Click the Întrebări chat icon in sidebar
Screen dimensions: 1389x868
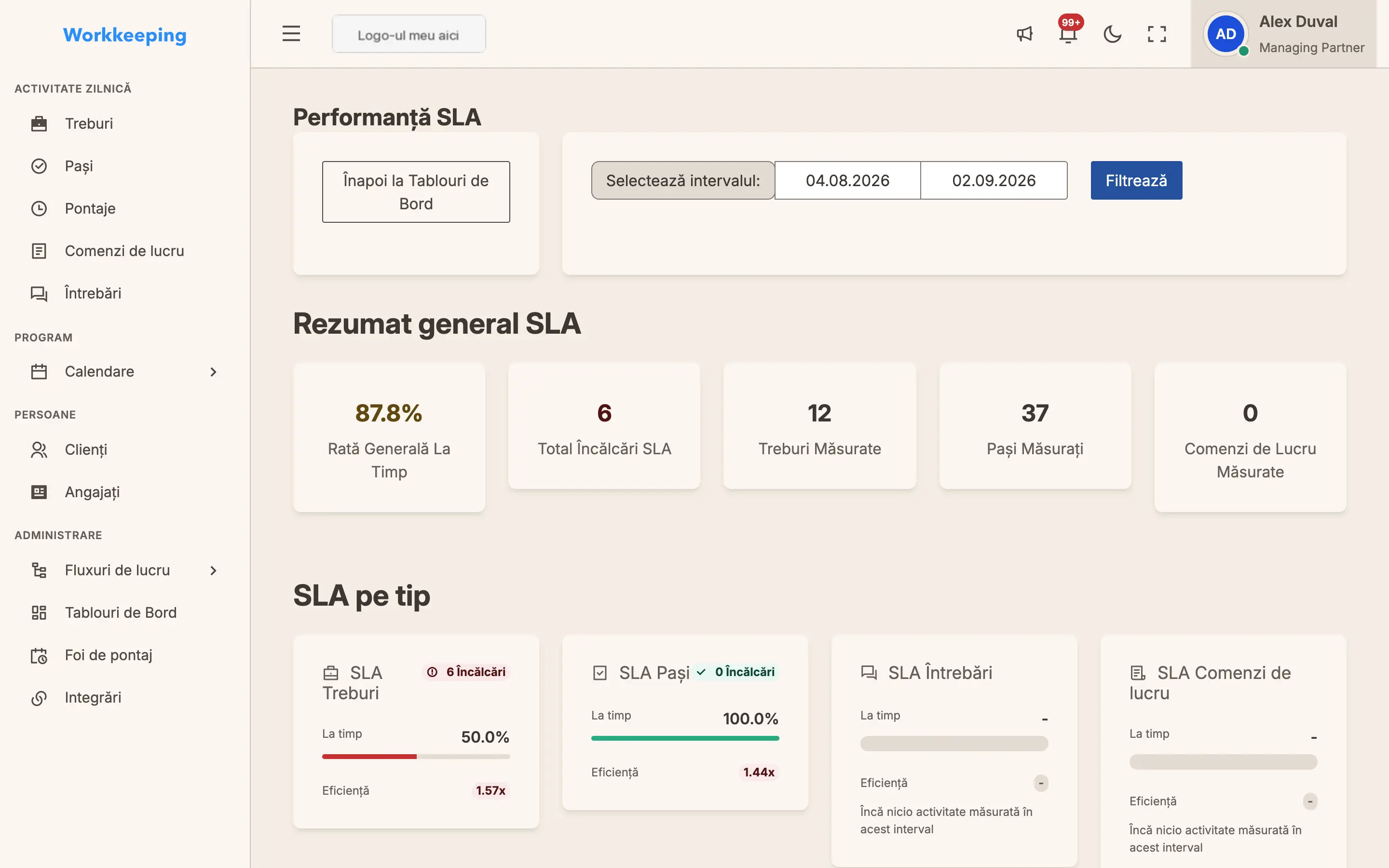click(x=39, y=293)
